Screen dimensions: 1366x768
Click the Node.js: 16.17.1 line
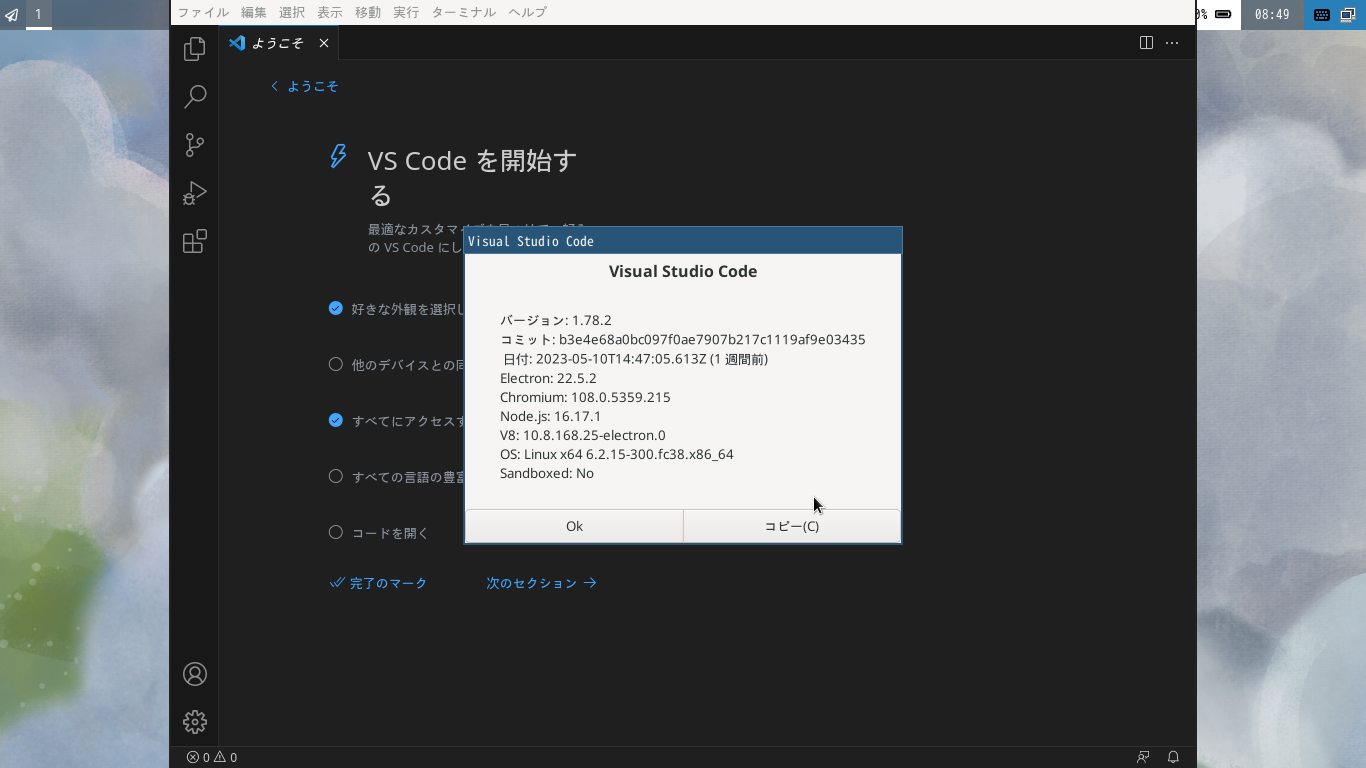(x=550, y=416)
